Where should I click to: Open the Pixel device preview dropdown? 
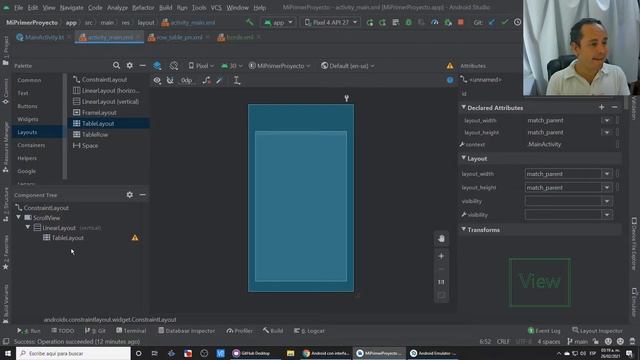201,66
